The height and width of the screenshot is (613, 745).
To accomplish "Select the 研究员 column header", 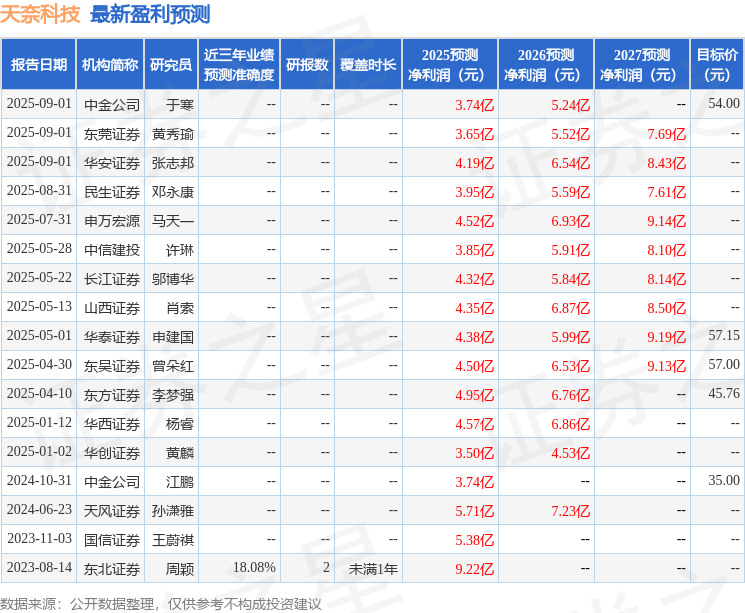I will [170, 64].
